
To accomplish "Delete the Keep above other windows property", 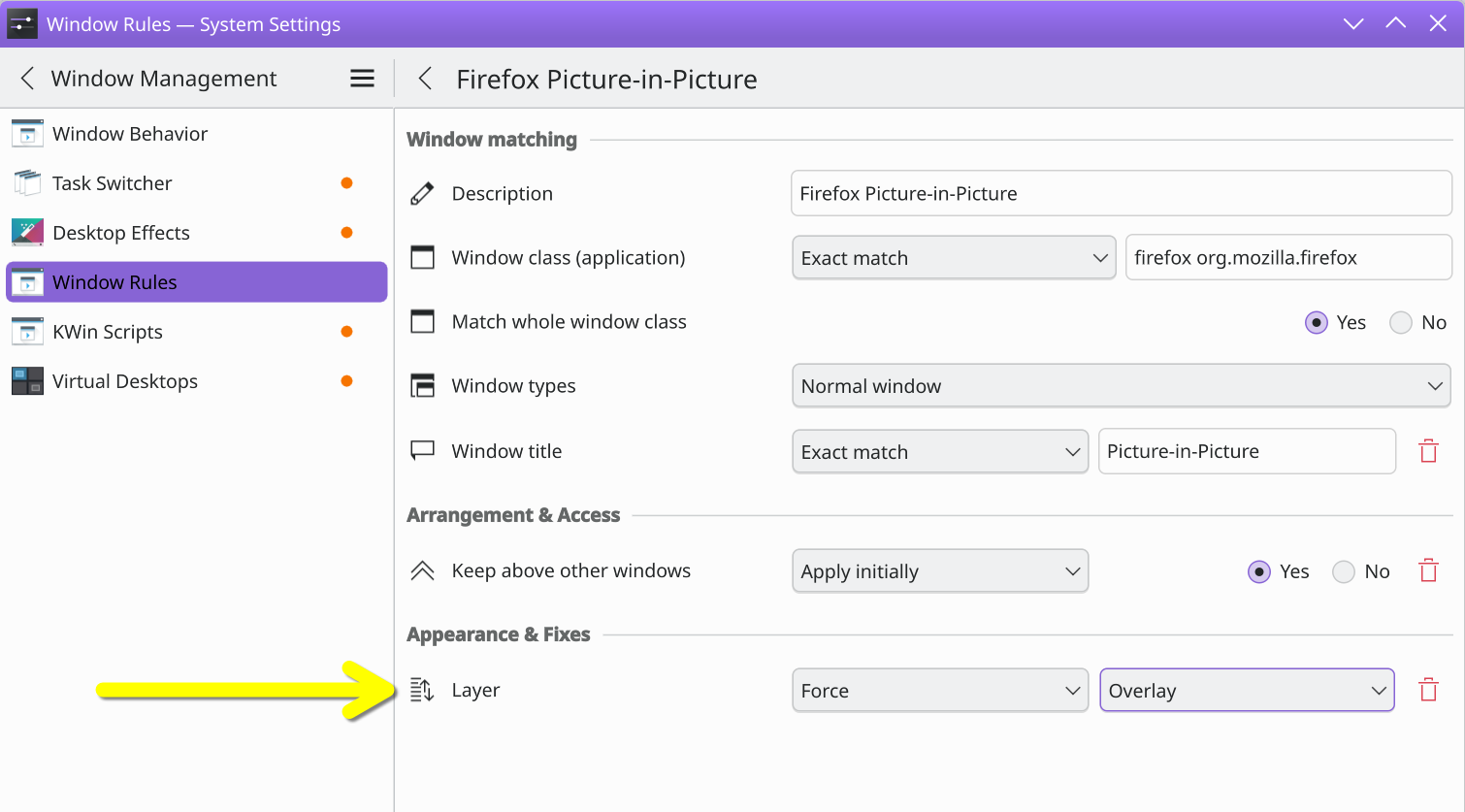I will tap(1428, 570).
